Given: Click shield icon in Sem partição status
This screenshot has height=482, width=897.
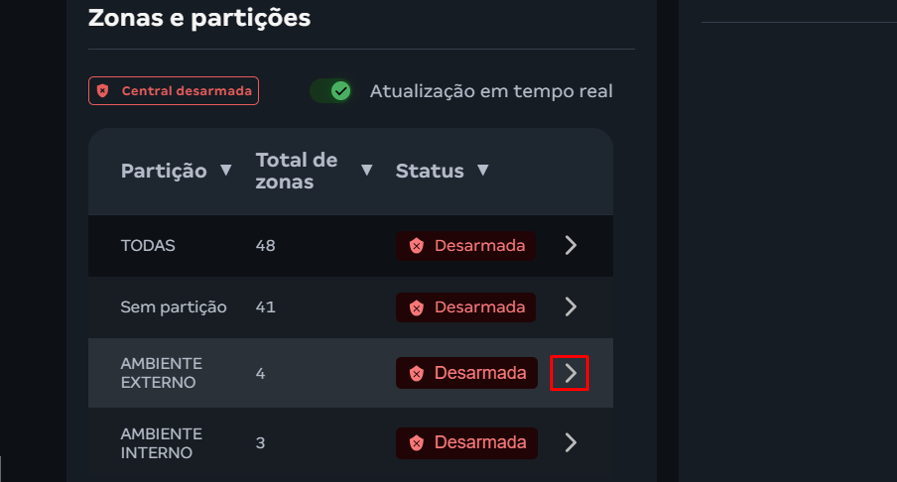Looking at the screenshot, I should click(417, 307).
